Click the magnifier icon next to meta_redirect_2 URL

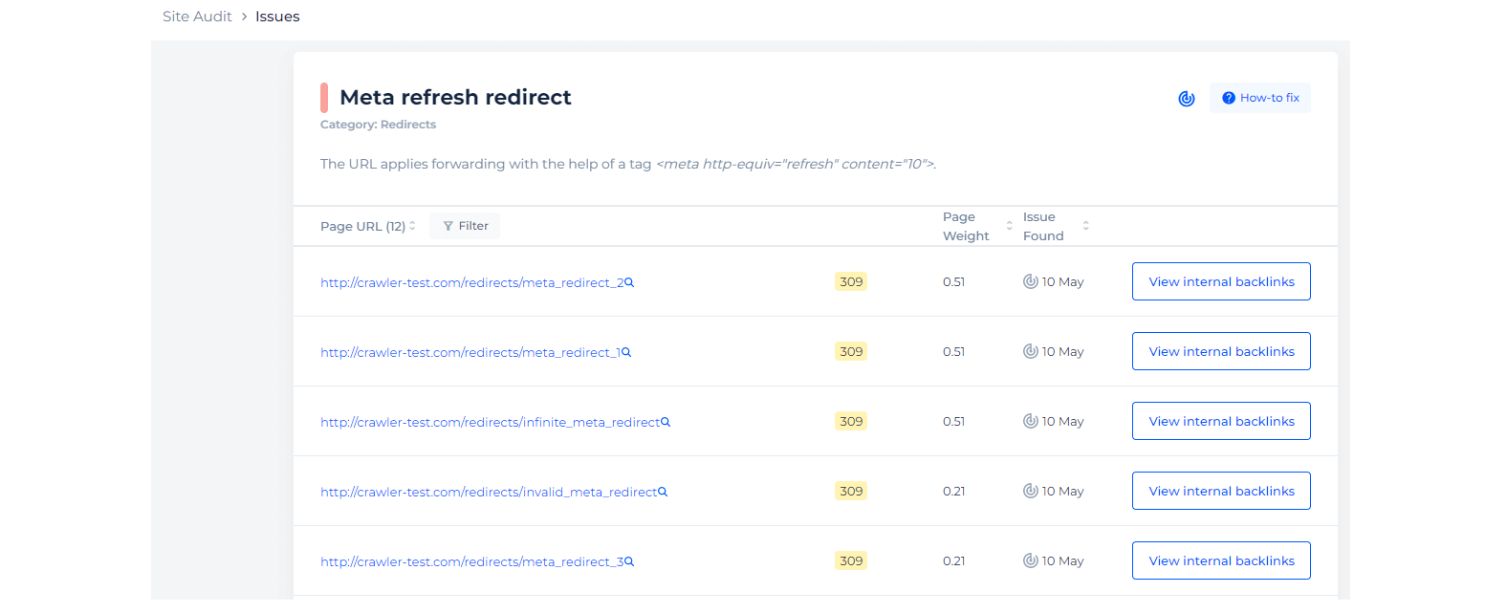(x=627, y=281)
